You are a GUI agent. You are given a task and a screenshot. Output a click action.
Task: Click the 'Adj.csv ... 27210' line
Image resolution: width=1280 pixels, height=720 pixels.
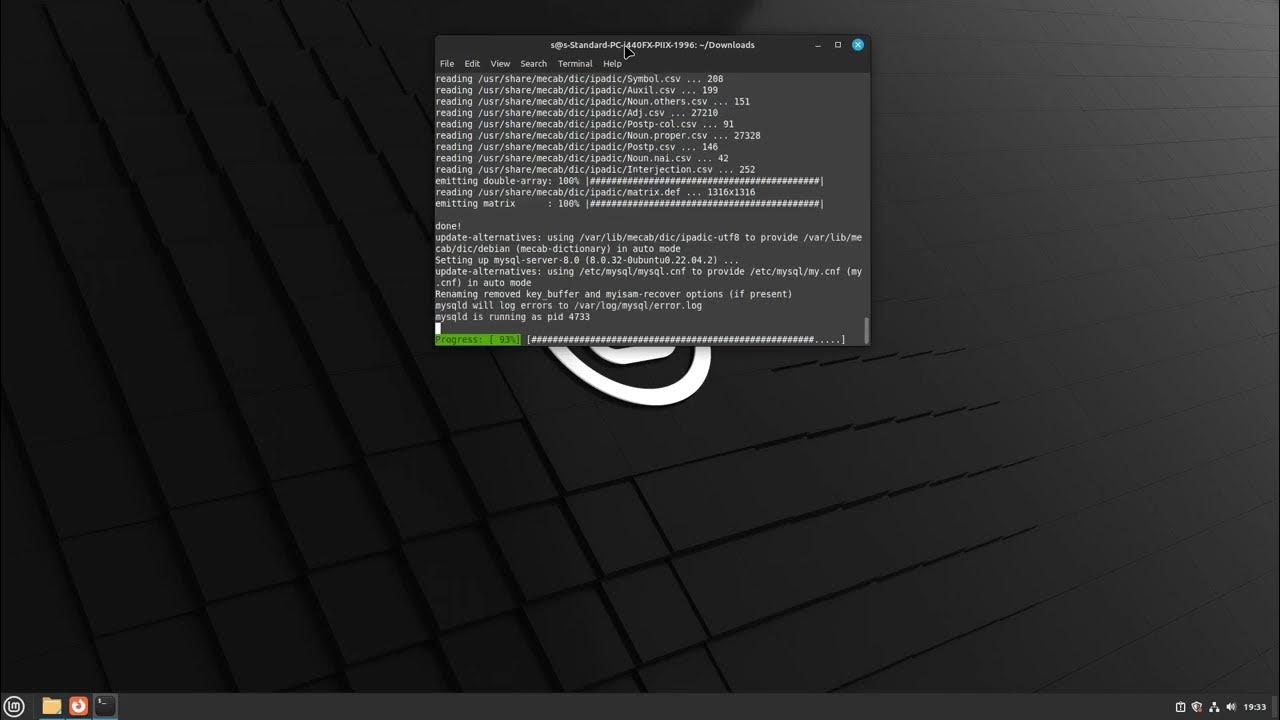[x=576, y=113]
